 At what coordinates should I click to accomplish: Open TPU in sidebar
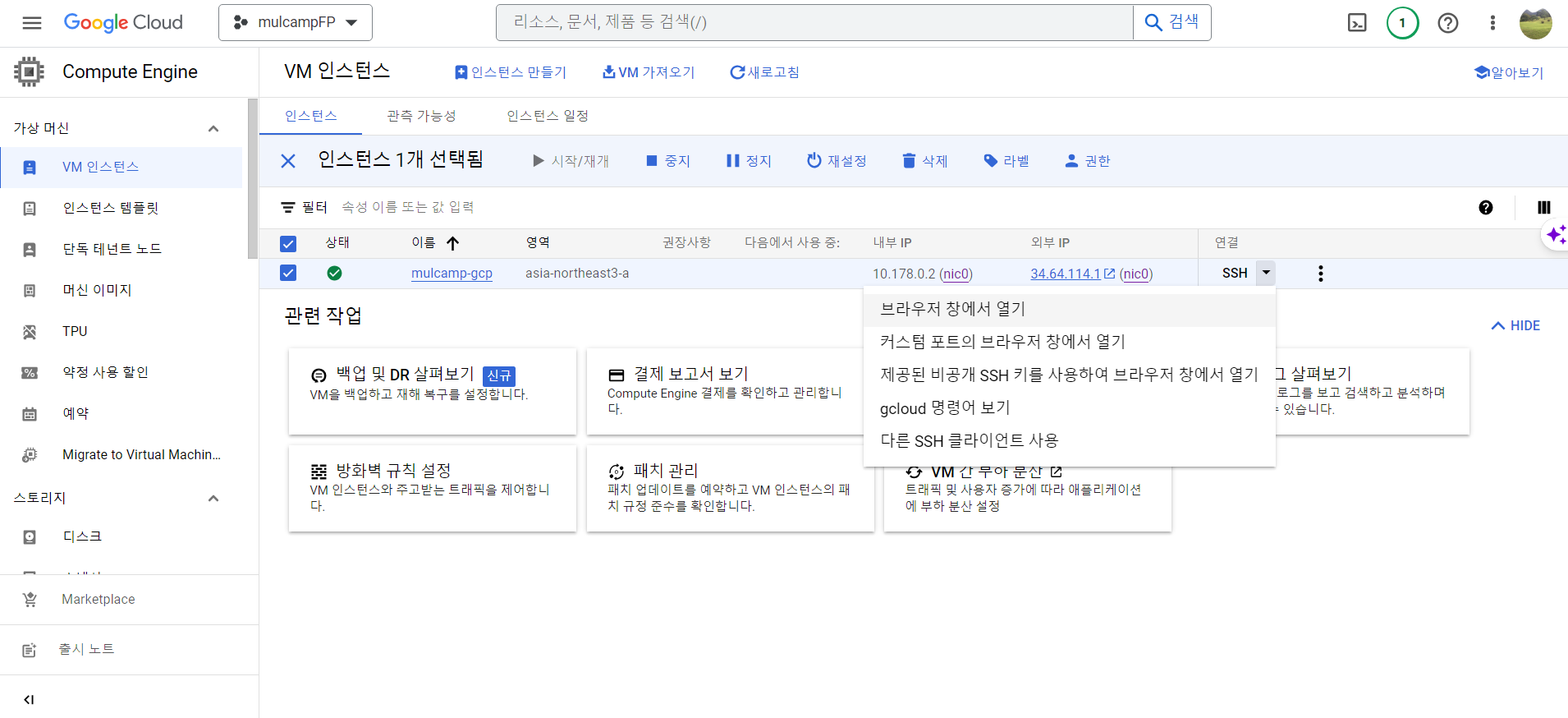(121, 331)
